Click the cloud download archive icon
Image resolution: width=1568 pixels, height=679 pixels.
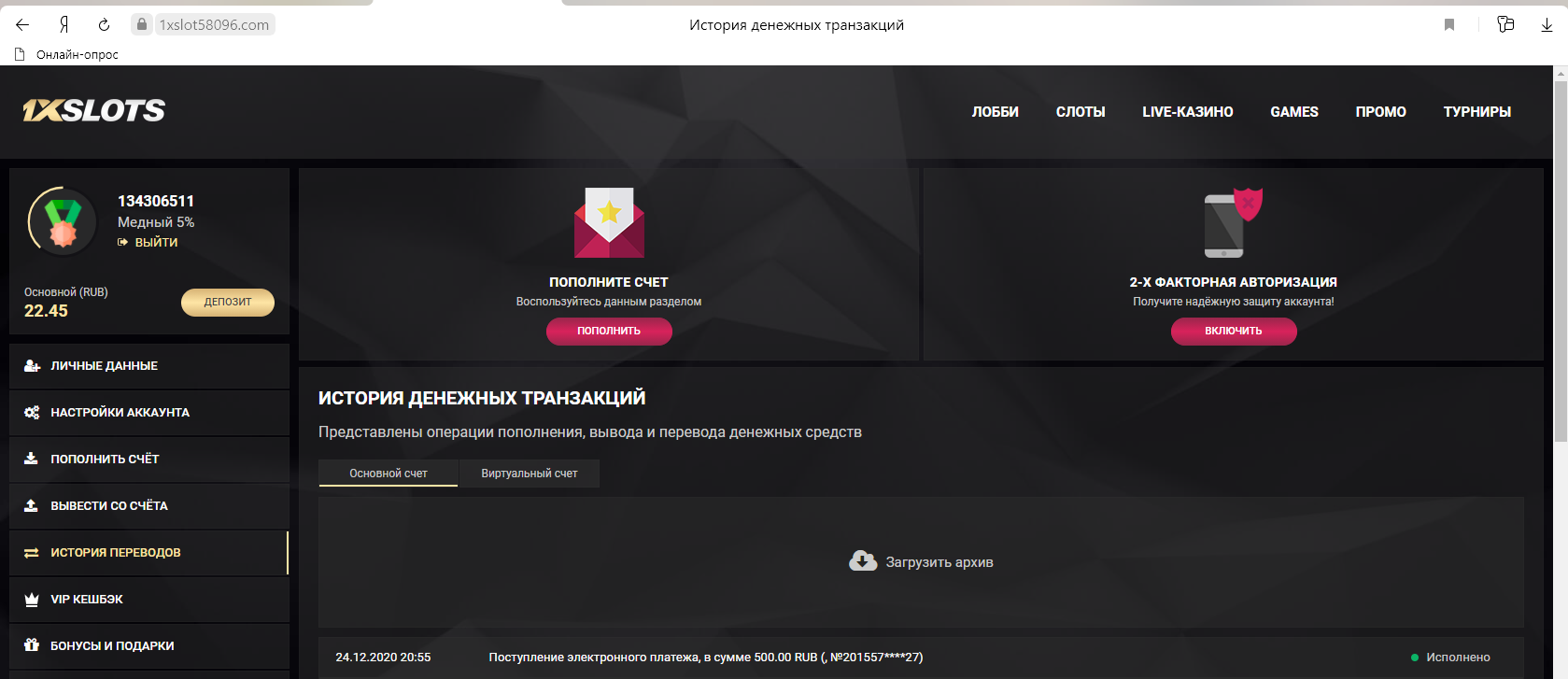click(863, 560)
